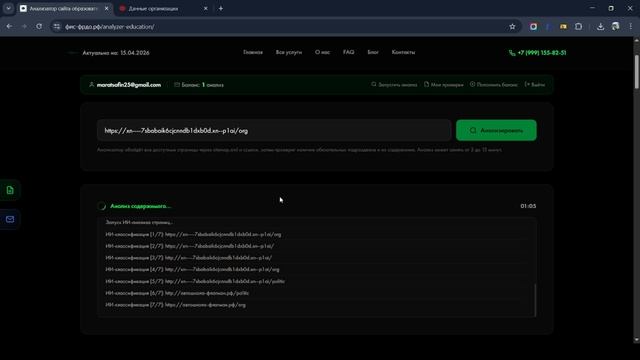640x360 pixels.
Task: Click the yellow extension icon in toolbar
Action: [x=563, y=27]
